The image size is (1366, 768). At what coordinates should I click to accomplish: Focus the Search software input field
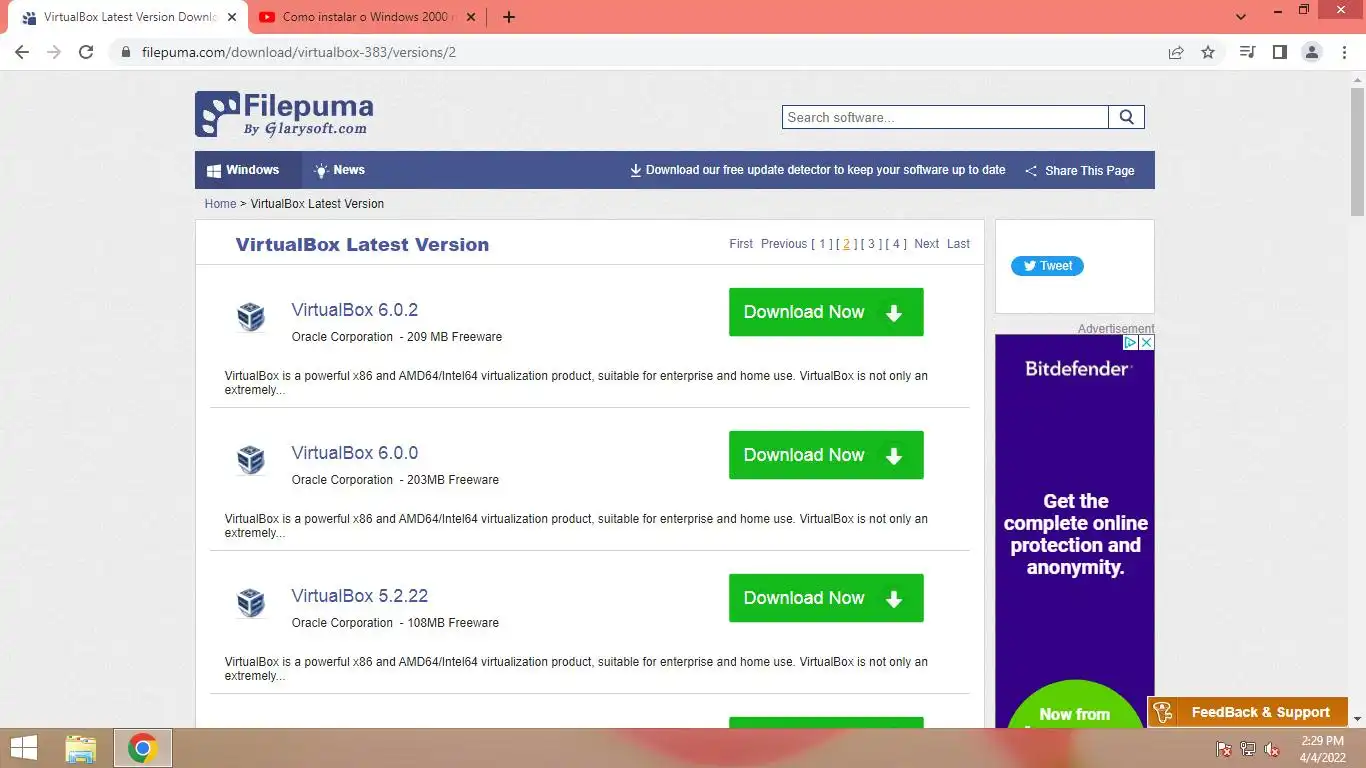coord(945,117)
